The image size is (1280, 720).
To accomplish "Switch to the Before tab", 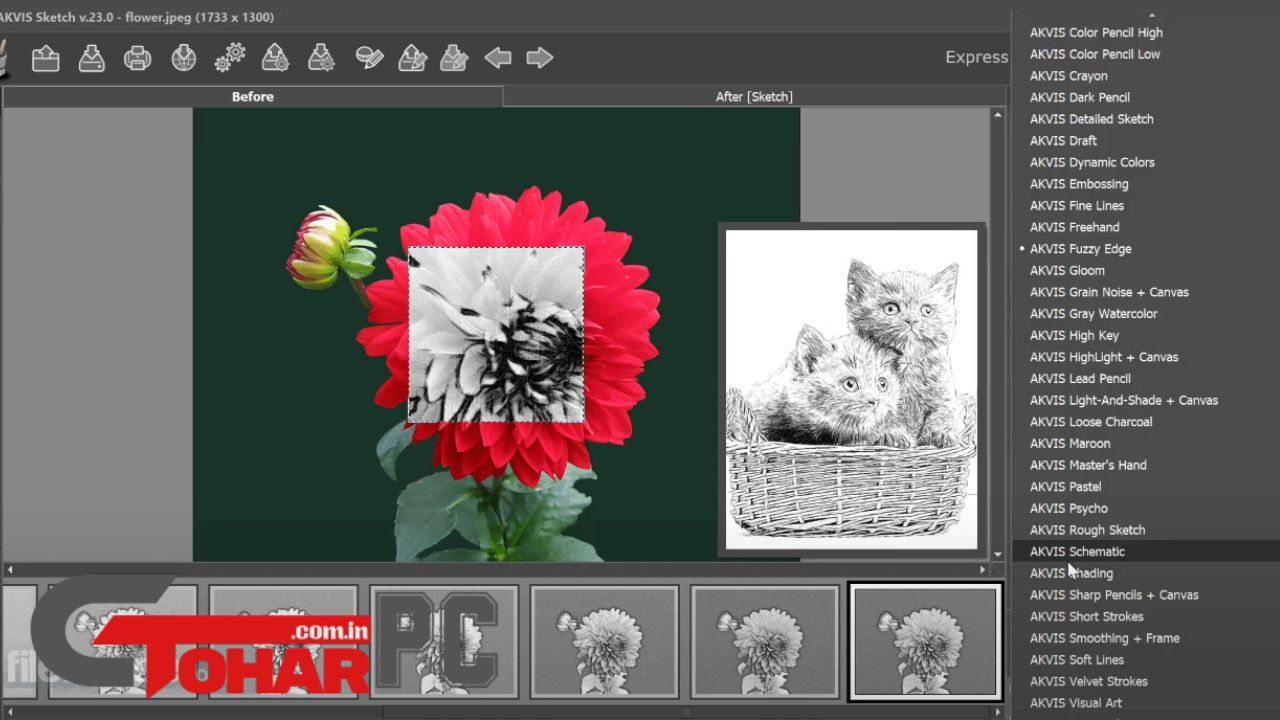I will 253,97.
